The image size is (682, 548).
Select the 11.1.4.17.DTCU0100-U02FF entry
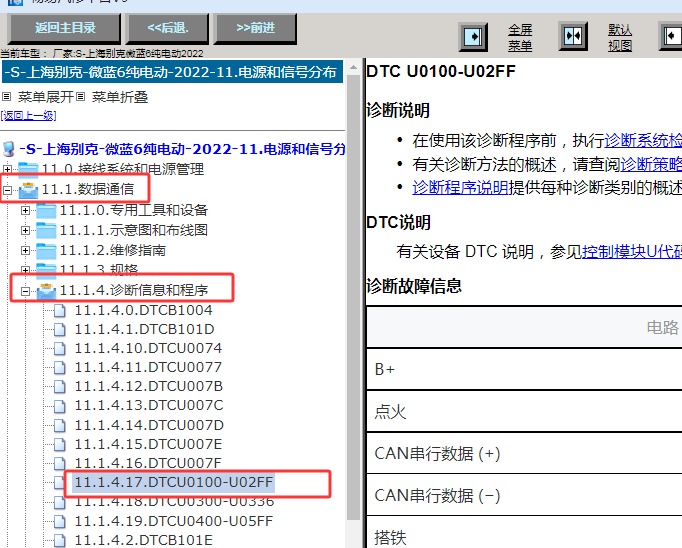174,482
